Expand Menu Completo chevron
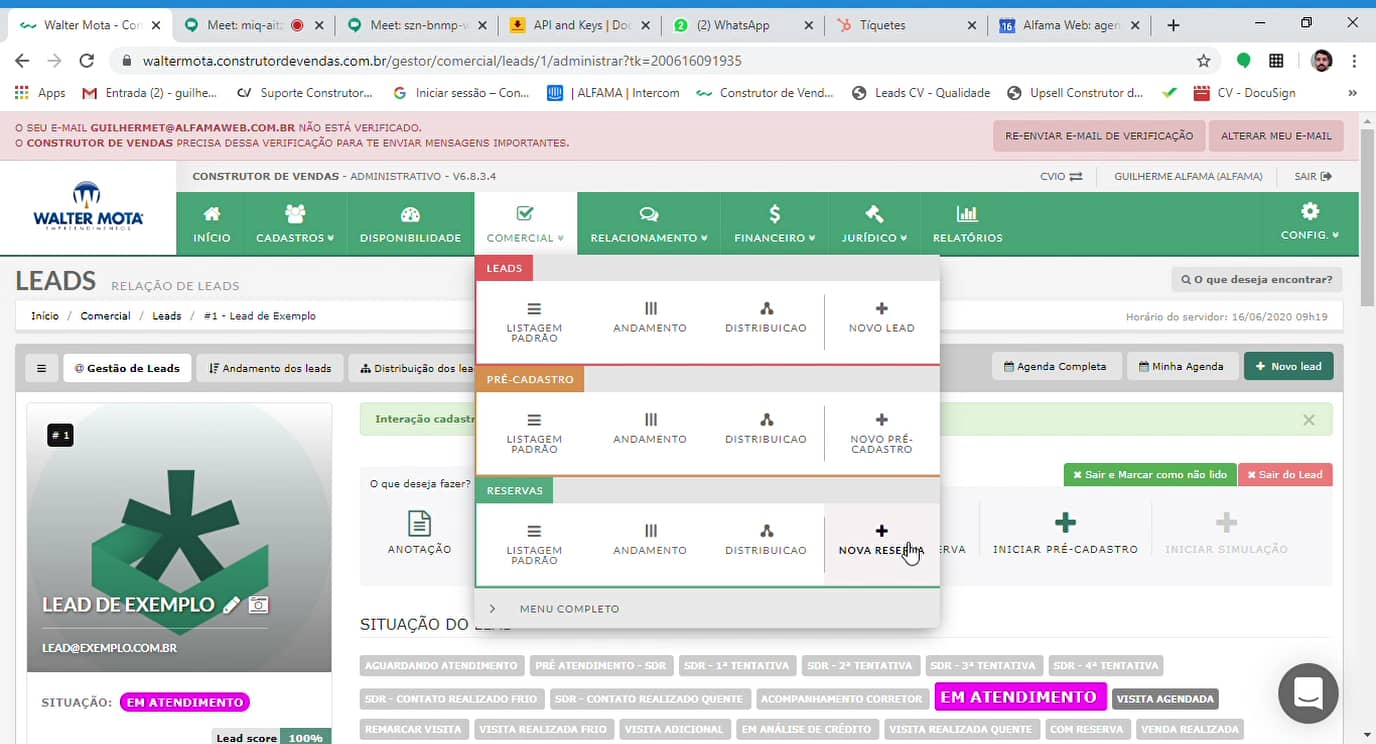Screen dimensions: 1376x744 tap(493, 608)
